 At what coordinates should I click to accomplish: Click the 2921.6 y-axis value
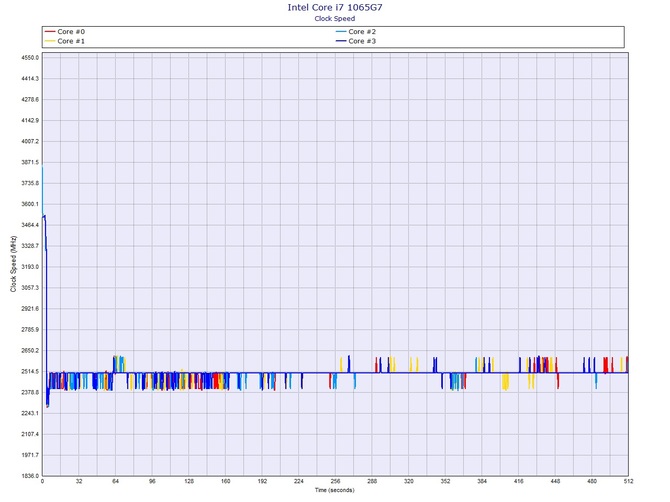pos(30,309)
